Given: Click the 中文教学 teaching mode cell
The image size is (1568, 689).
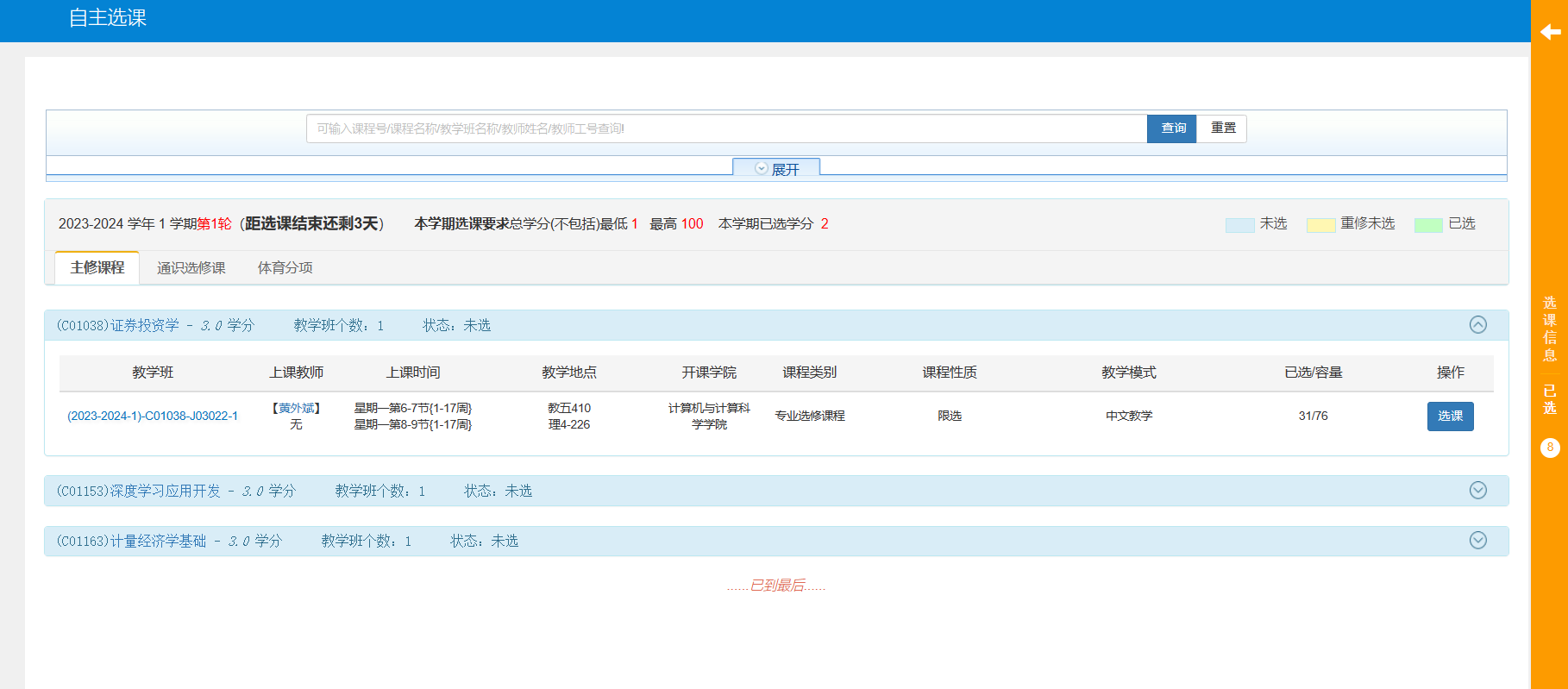Looking at the screenshot, I should (x=1129, y=417).
